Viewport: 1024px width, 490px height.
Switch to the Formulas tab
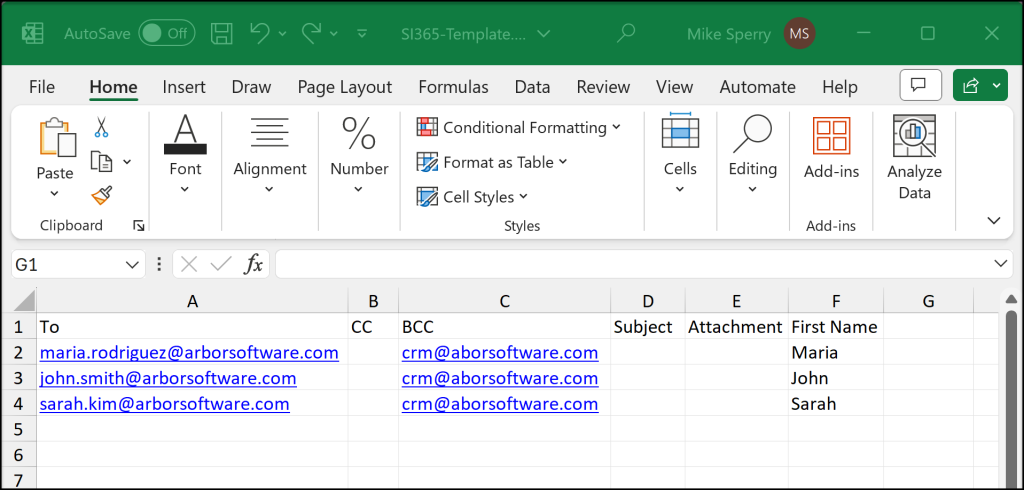coord(453,87)
